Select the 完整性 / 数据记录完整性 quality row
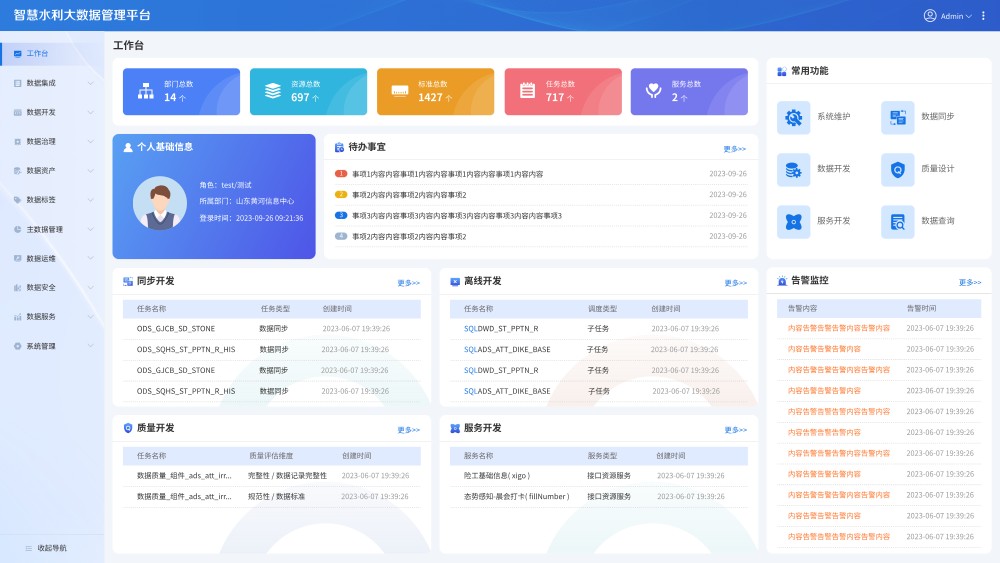This screenshot has height=563, width=1000. [x=272, y=476]
